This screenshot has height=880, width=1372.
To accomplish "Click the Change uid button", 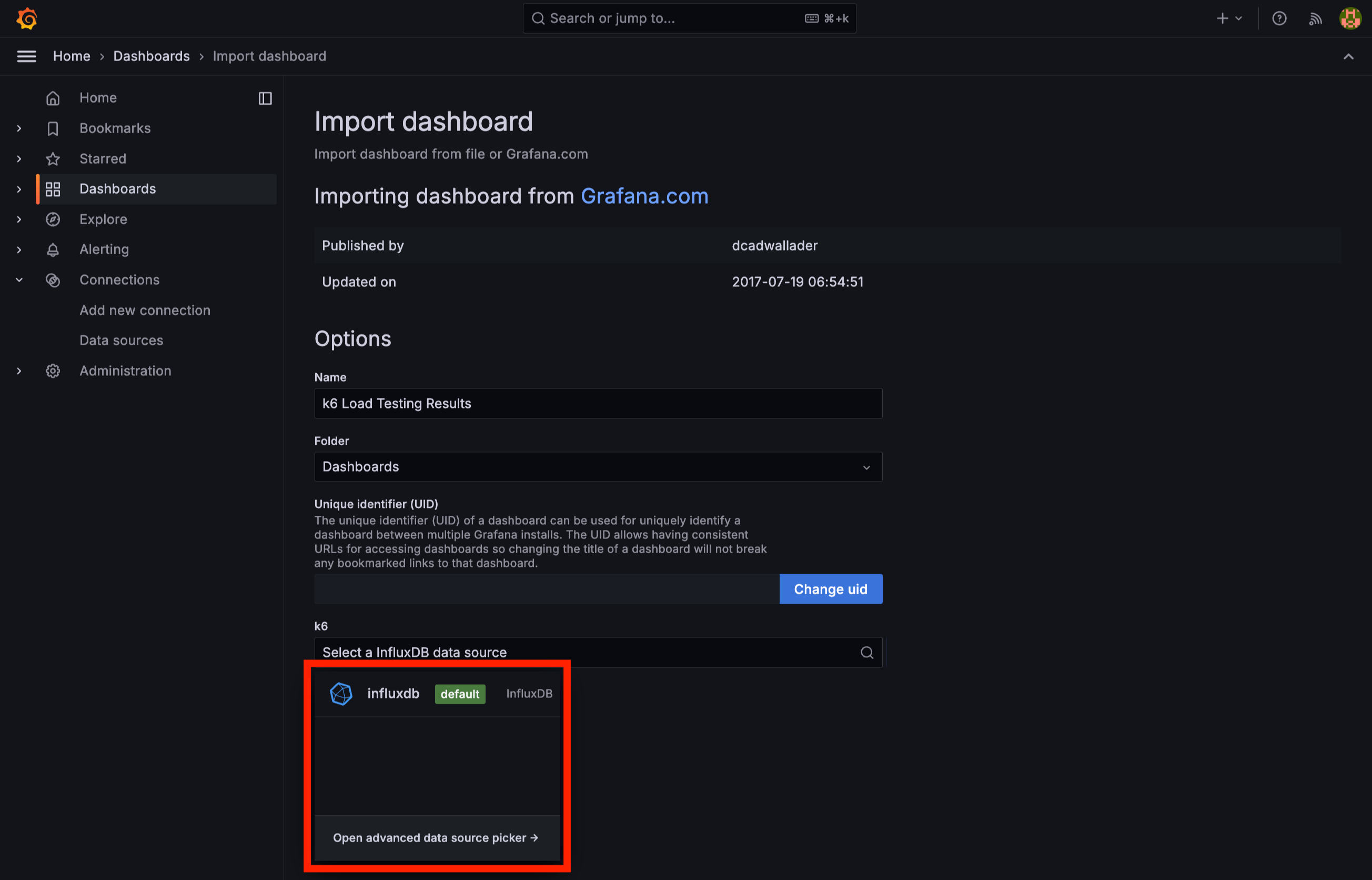I will tap(830, 589).
